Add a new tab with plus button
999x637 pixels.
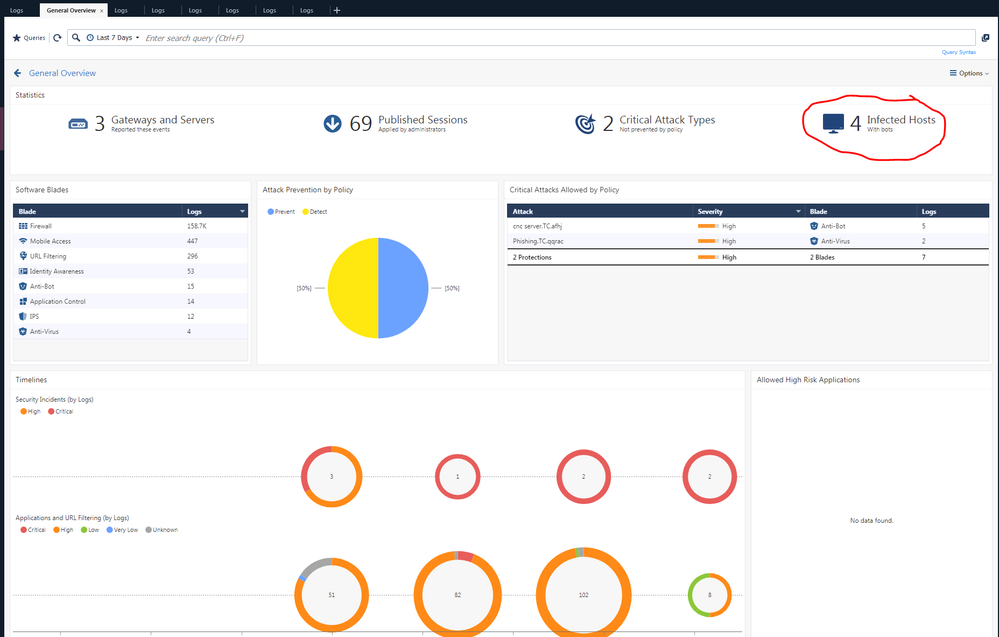click(x=337, y=10)
